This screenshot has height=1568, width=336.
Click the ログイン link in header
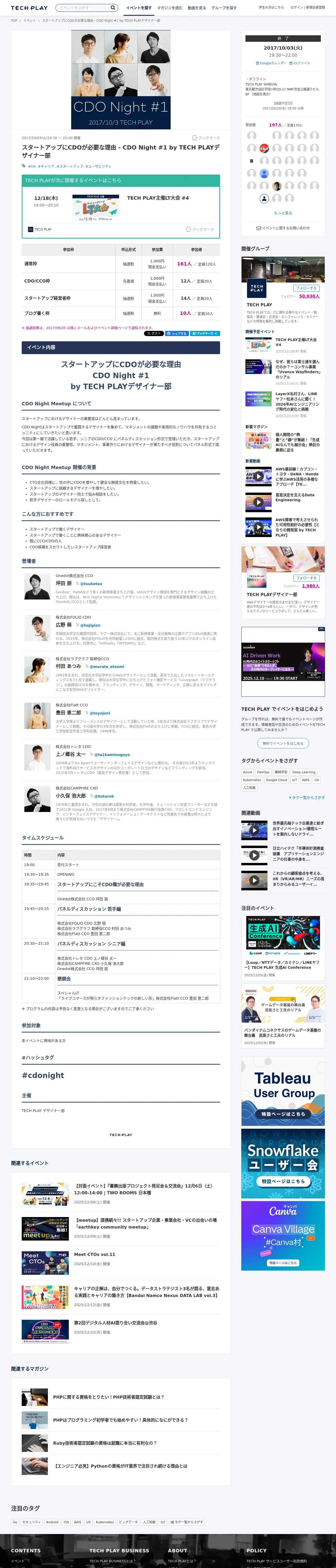pyautogui.click(x=296, y=7)
